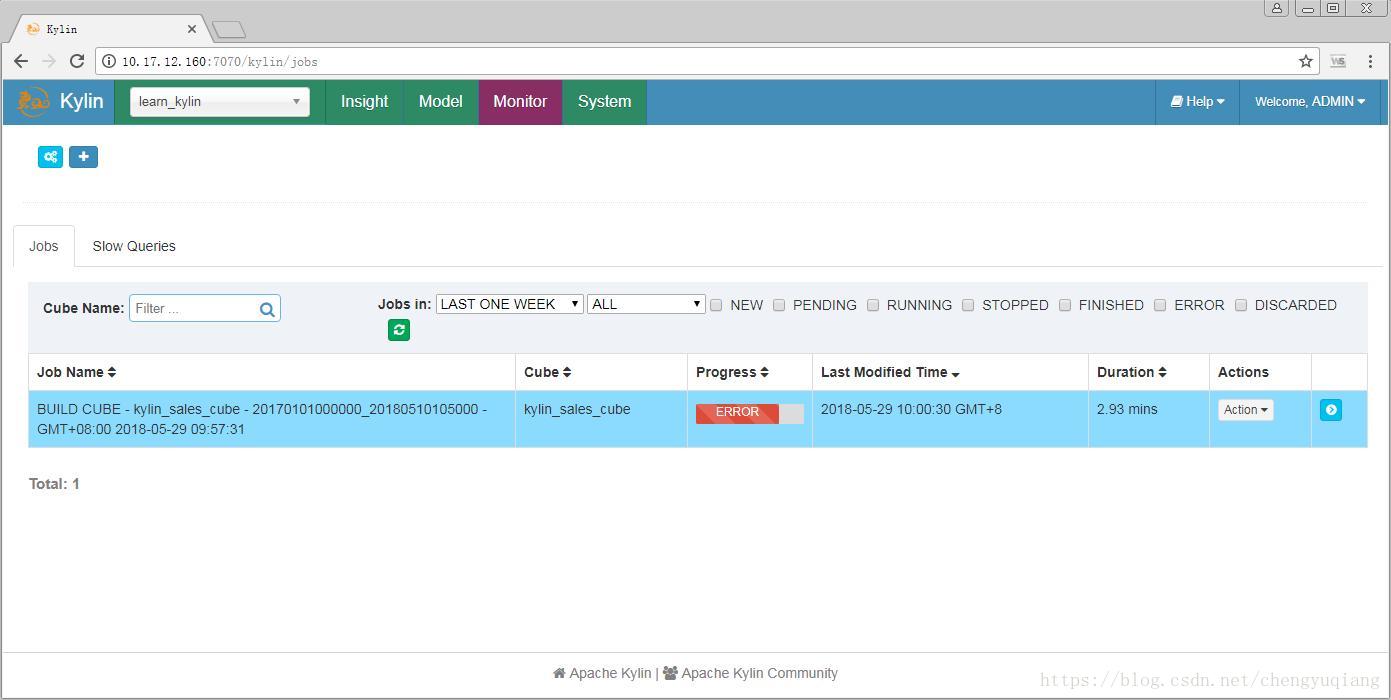The width and height of the screenshot is (1391, 700).
Task: Open the learn_kylin project dropdown
Action: (x=219, y=101)
